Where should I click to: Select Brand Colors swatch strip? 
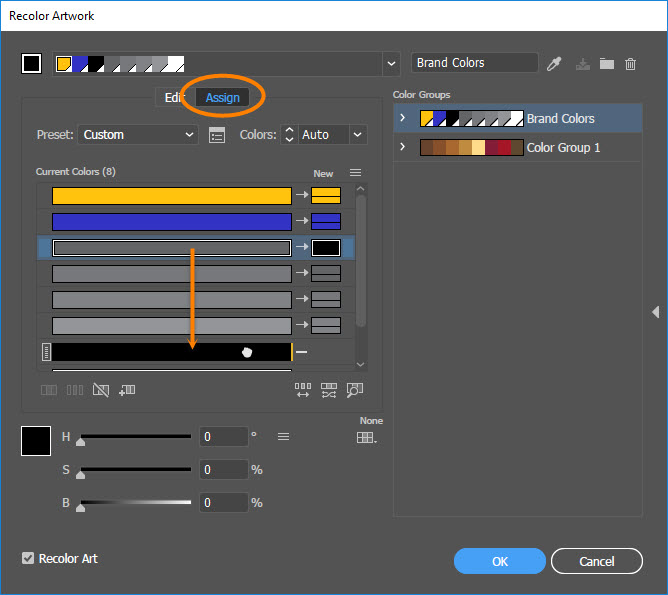click(x=472, y=118)
